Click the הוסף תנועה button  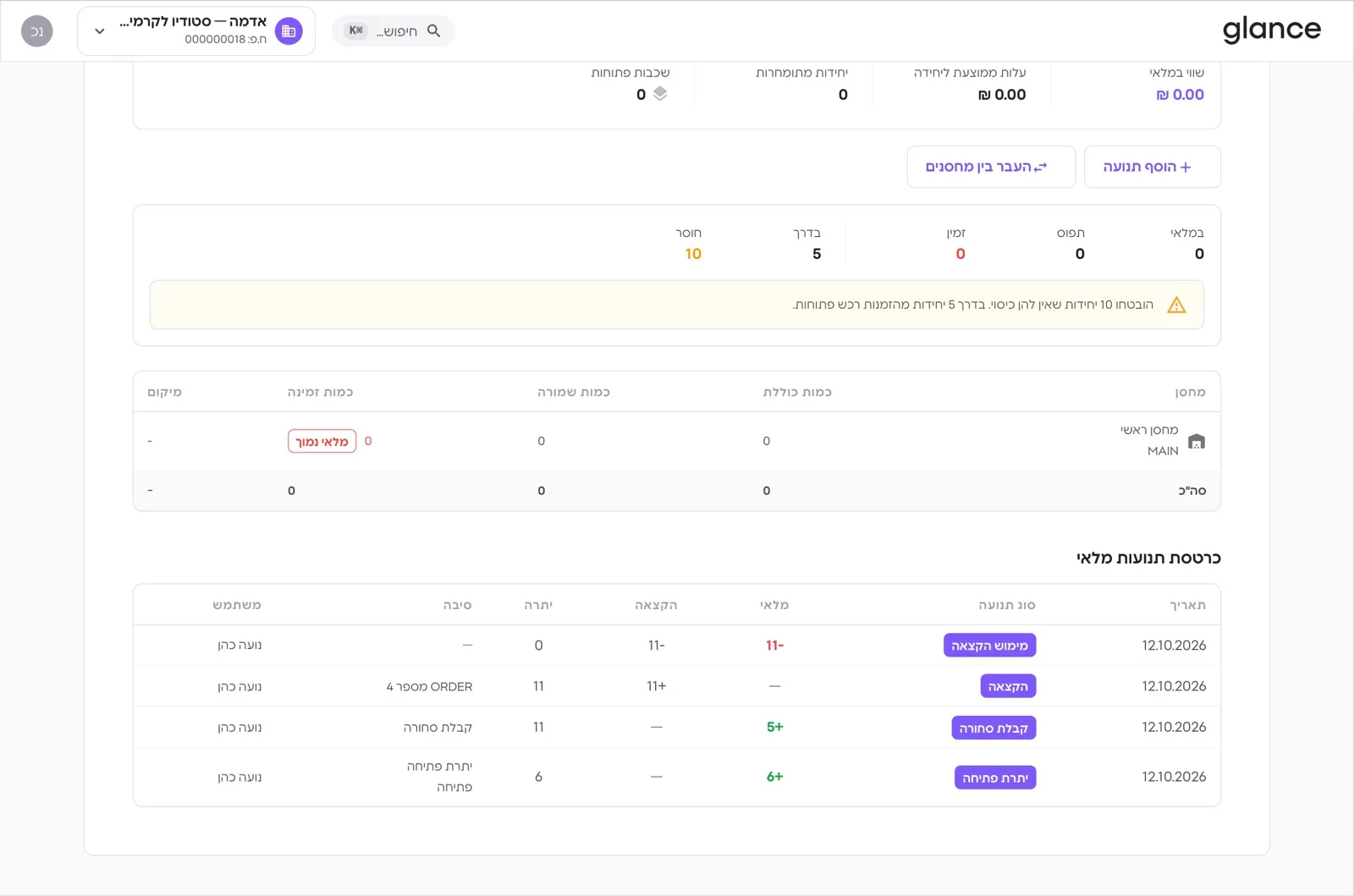[x=1152, y=167]
